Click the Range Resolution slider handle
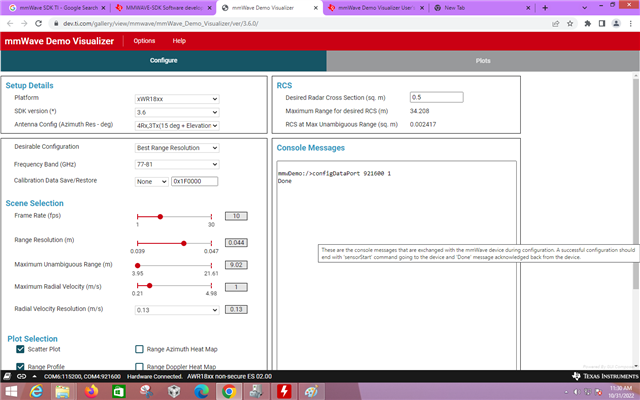Screen dimensions: 640x400 (x=184, y=243)
